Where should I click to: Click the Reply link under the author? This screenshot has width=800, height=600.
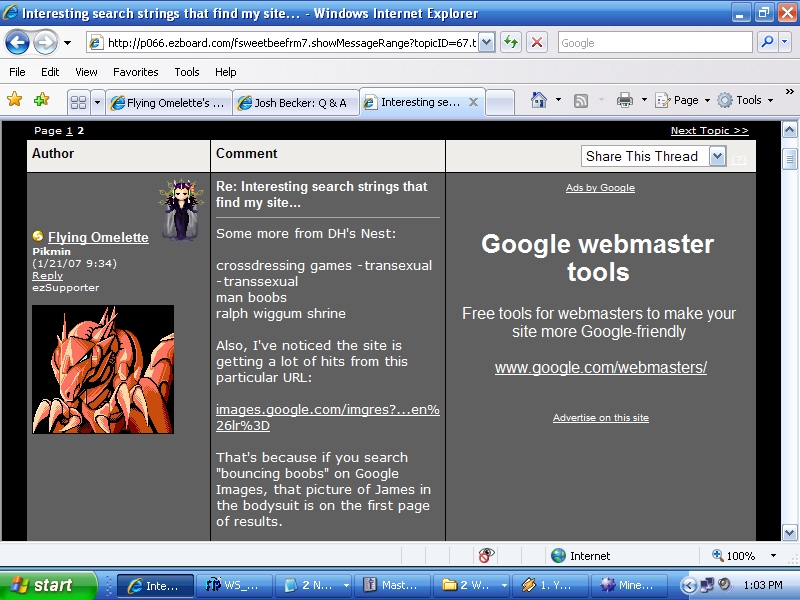pyautogui.click(x=47, y=276)
